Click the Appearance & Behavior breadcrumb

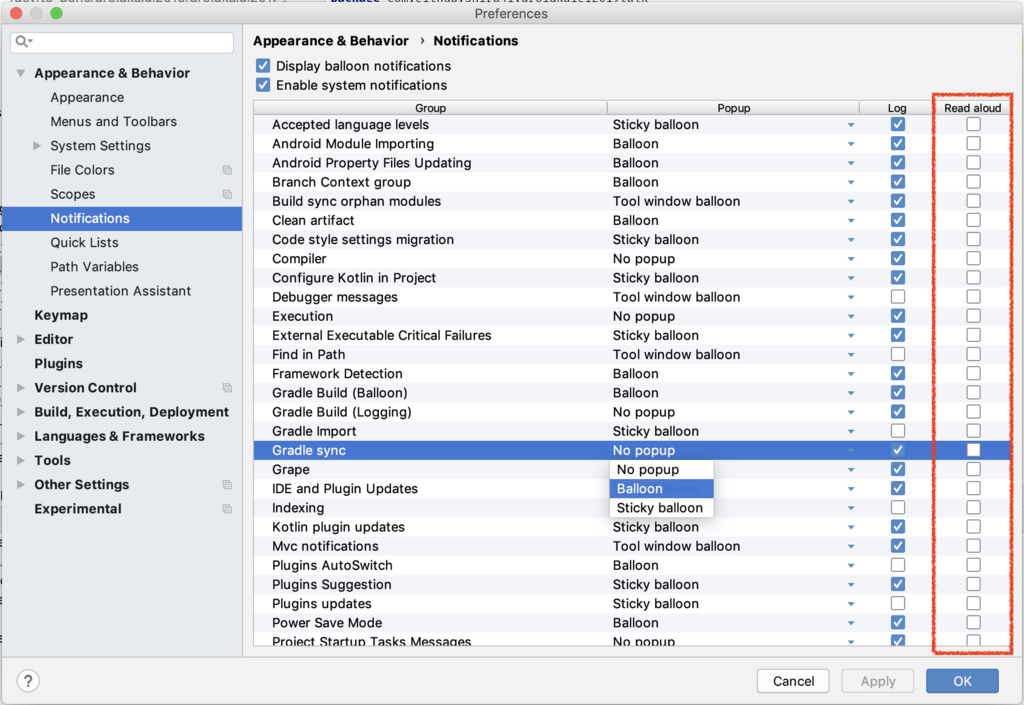[x=330, y=40]
